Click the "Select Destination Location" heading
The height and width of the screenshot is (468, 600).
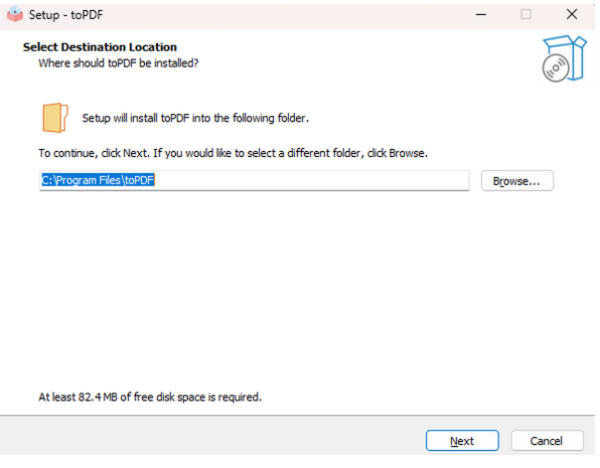tap(100, 47)
